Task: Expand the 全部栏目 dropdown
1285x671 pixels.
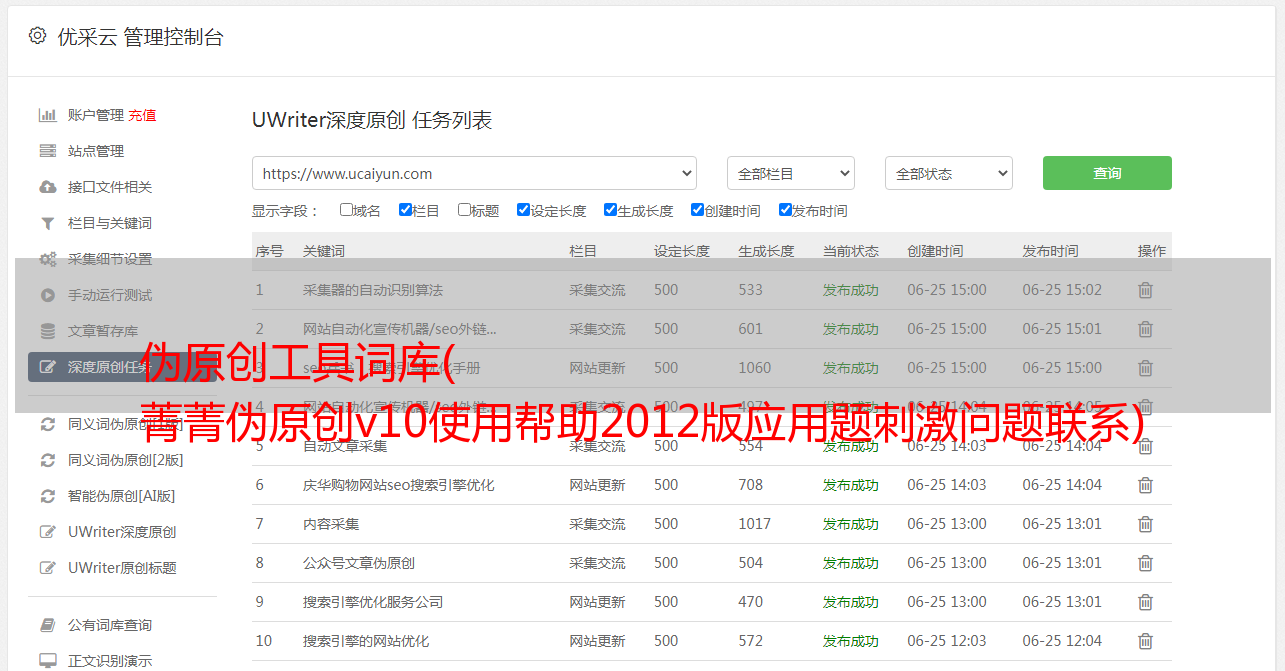Action: click(x=790, y=173)
